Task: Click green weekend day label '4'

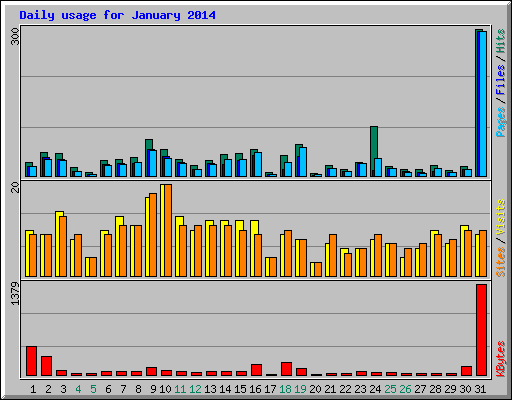Action: coord(78,389)
